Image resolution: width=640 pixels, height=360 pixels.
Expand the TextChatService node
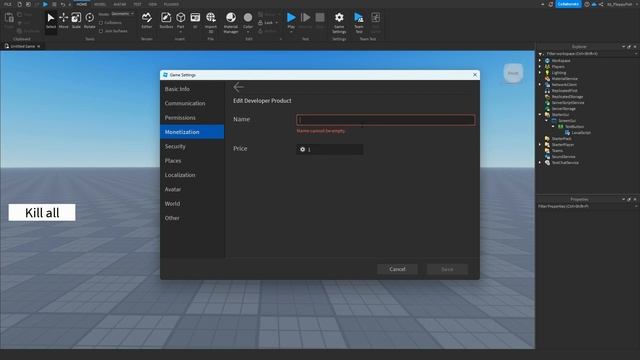coord(540,163)
